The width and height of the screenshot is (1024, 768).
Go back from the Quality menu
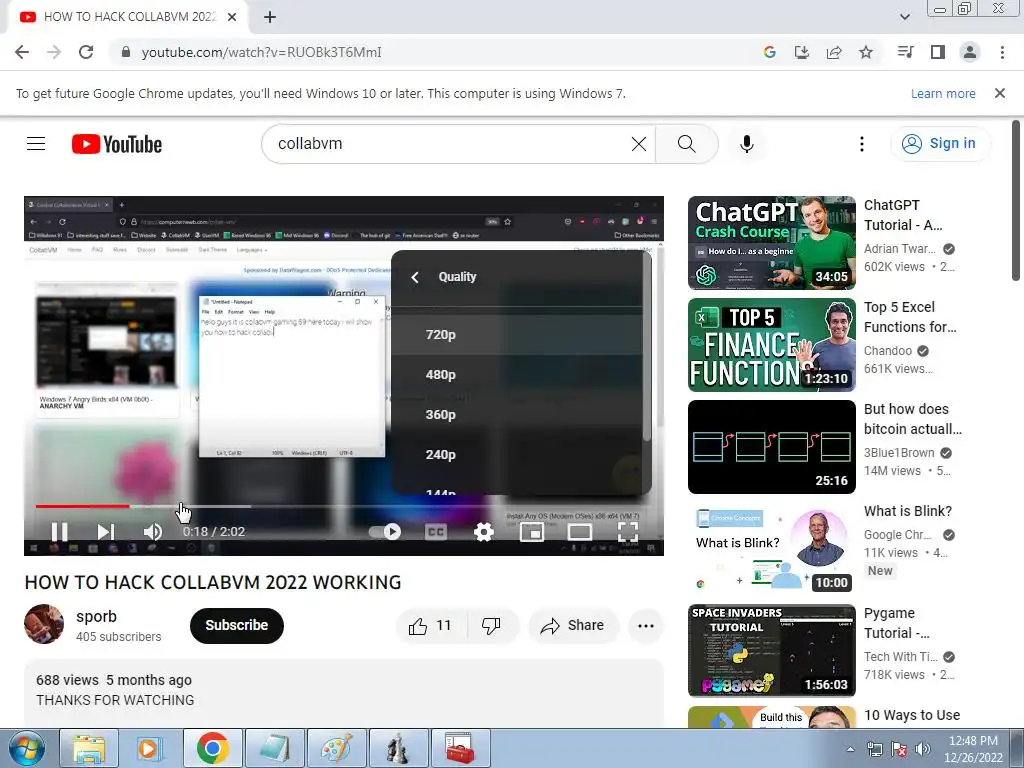[x=415, y=277]
